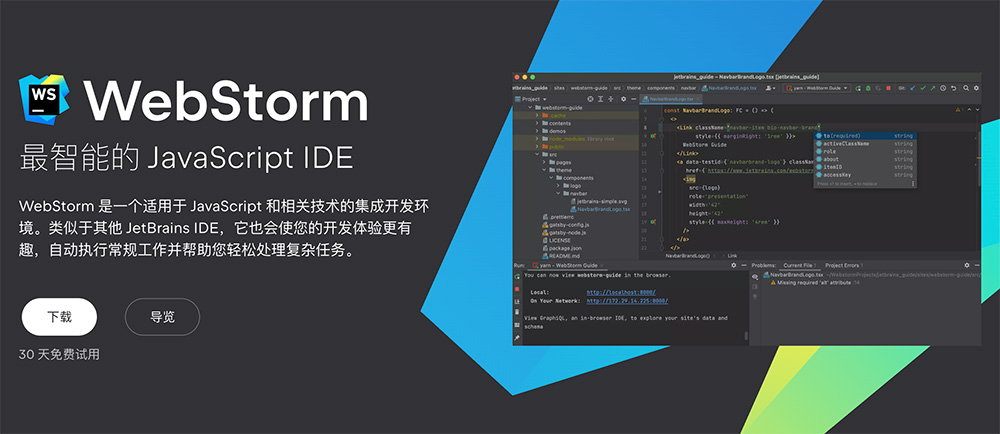This screenshot has width=1000, height=434.
Task: Click the red stop icon in top toolbar
Action: click(x=888, y=88)
